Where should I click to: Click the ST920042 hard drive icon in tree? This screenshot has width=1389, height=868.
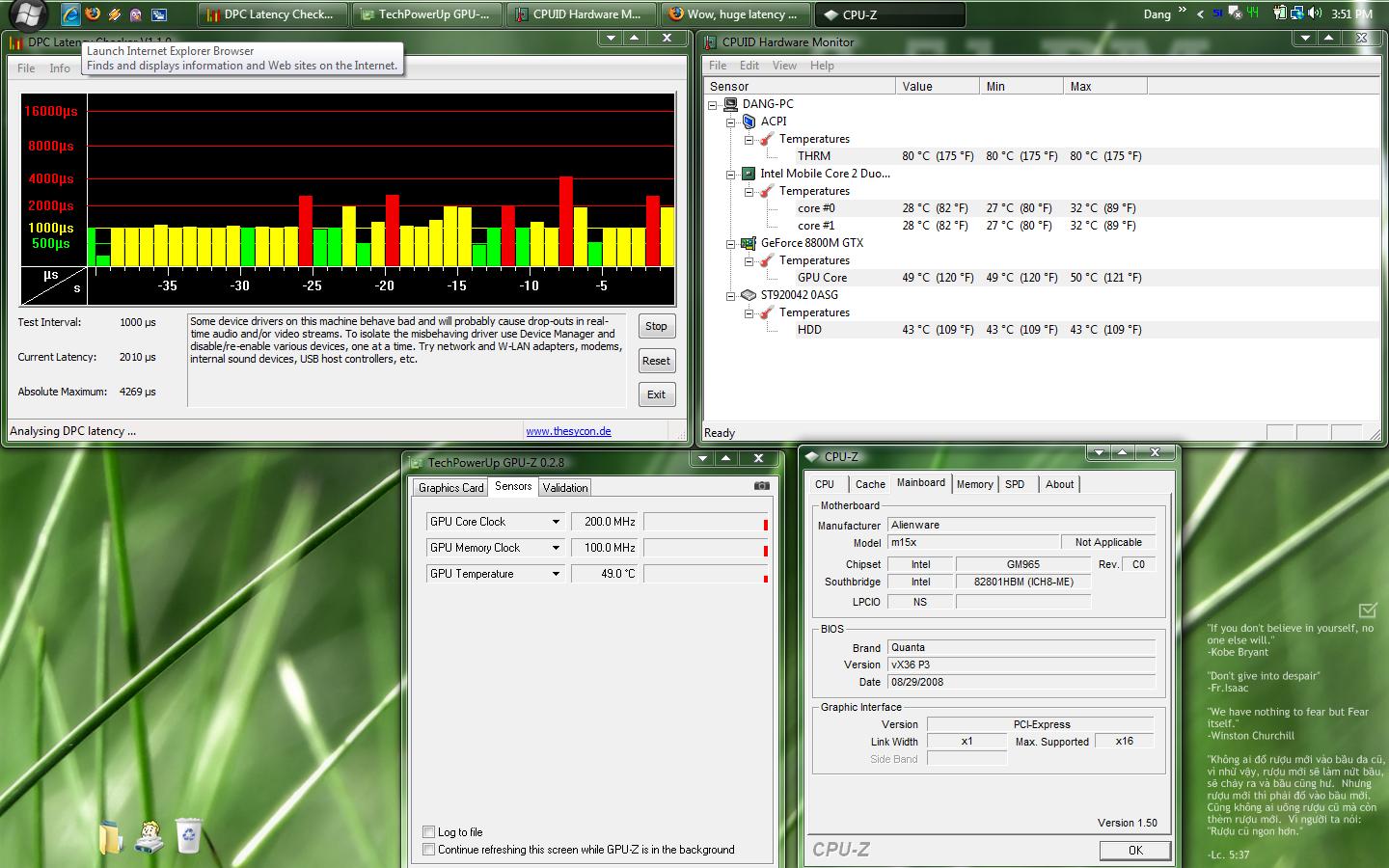(748, 295)
